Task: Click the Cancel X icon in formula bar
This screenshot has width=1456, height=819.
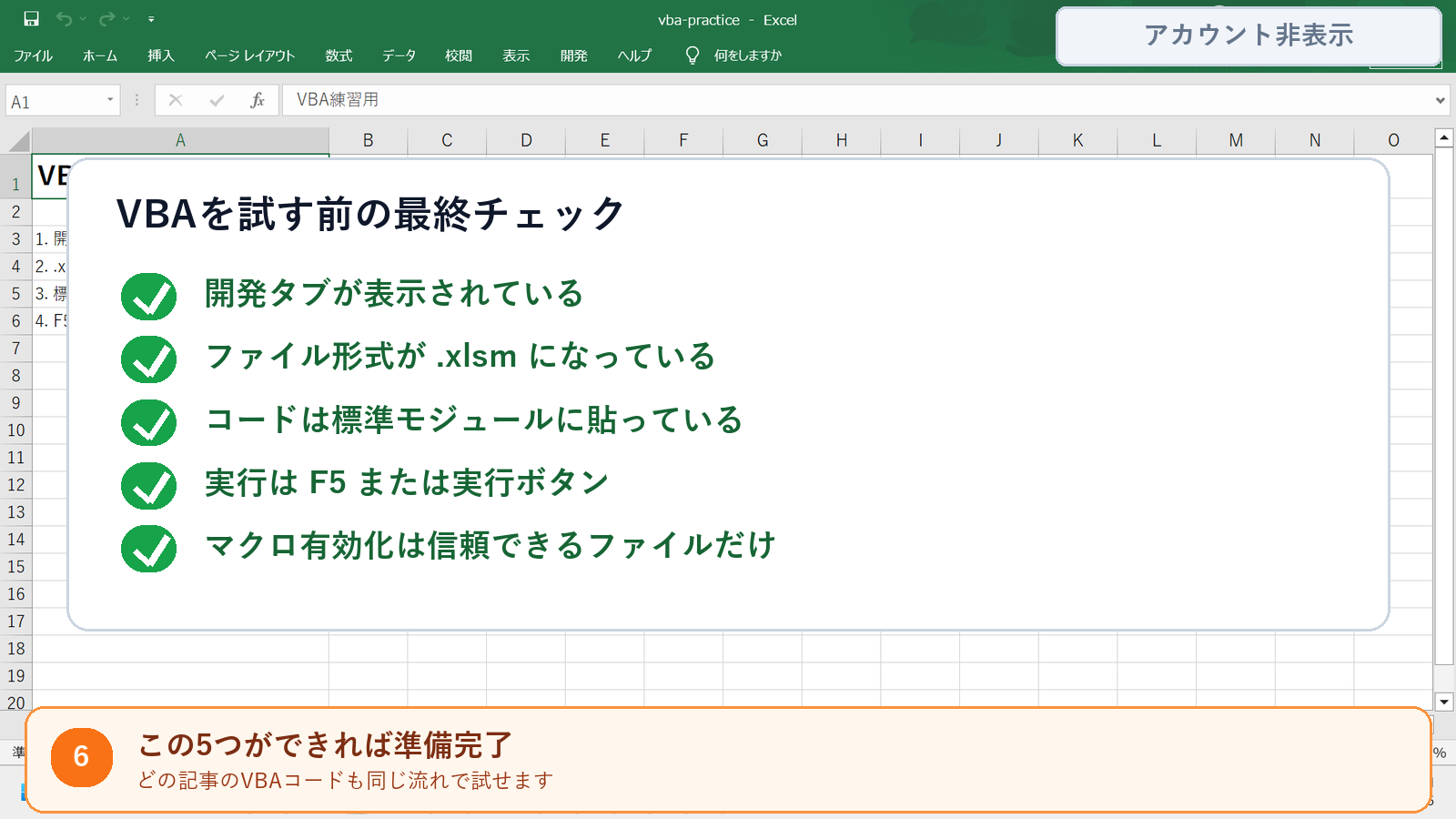Action: pyautogui.click(x=176, y=100)
